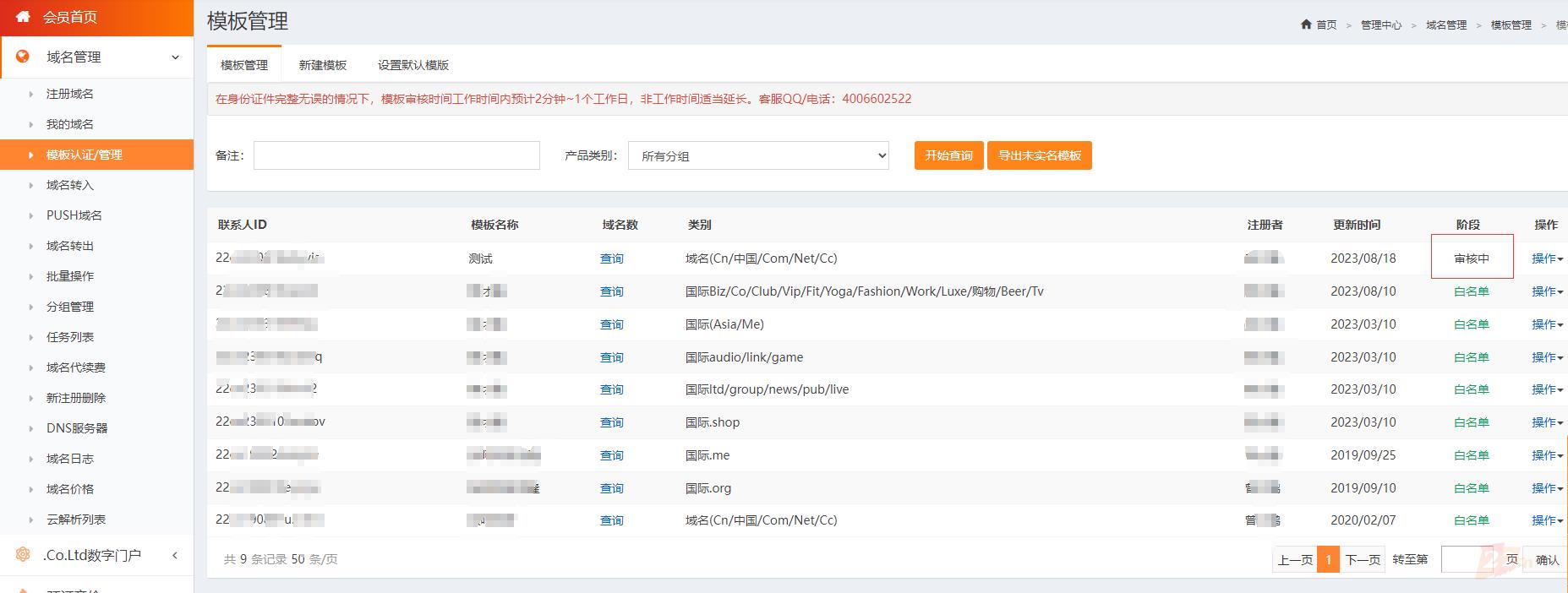The height and width of the screenshot is (593, 1568).
Task: Go to 下一页 in pagination
Action: [x=1363, y=559]
